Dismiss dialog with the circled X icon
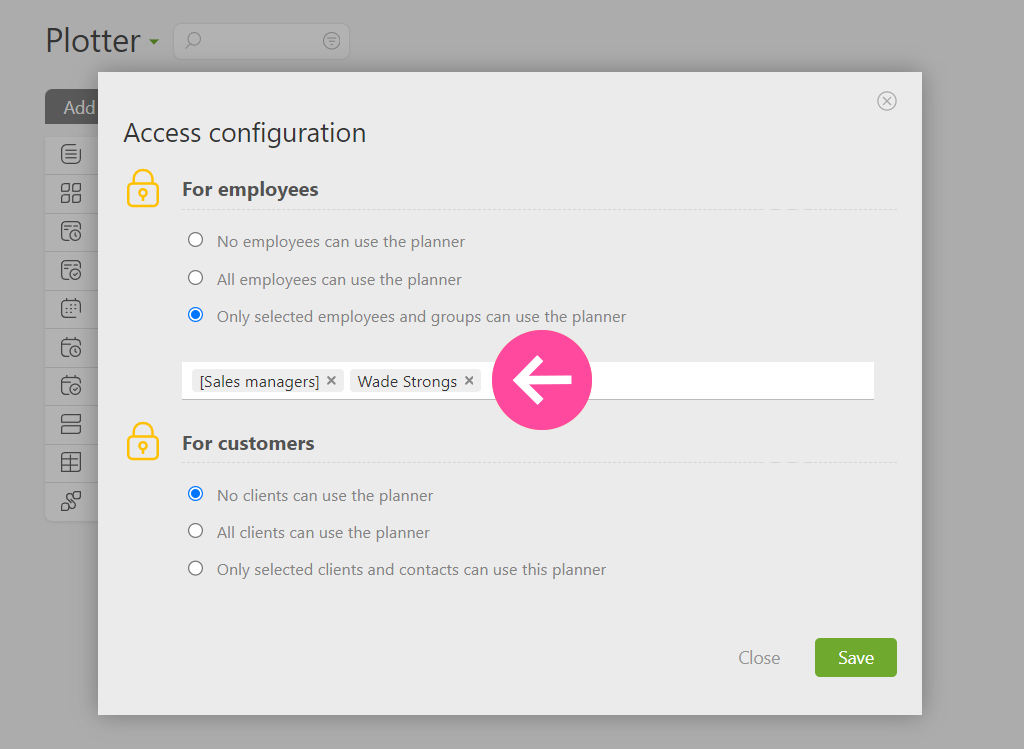 tap(886, 101)
